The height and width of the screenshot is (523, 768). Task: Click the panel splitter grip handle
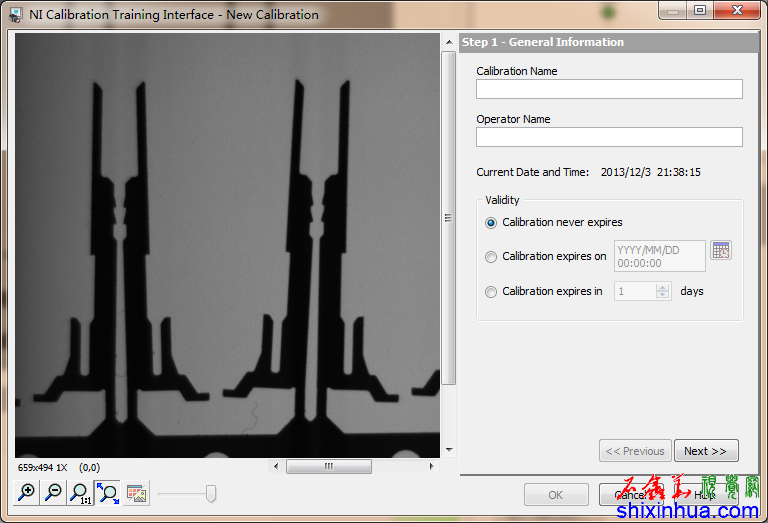[x=449, y=218]
